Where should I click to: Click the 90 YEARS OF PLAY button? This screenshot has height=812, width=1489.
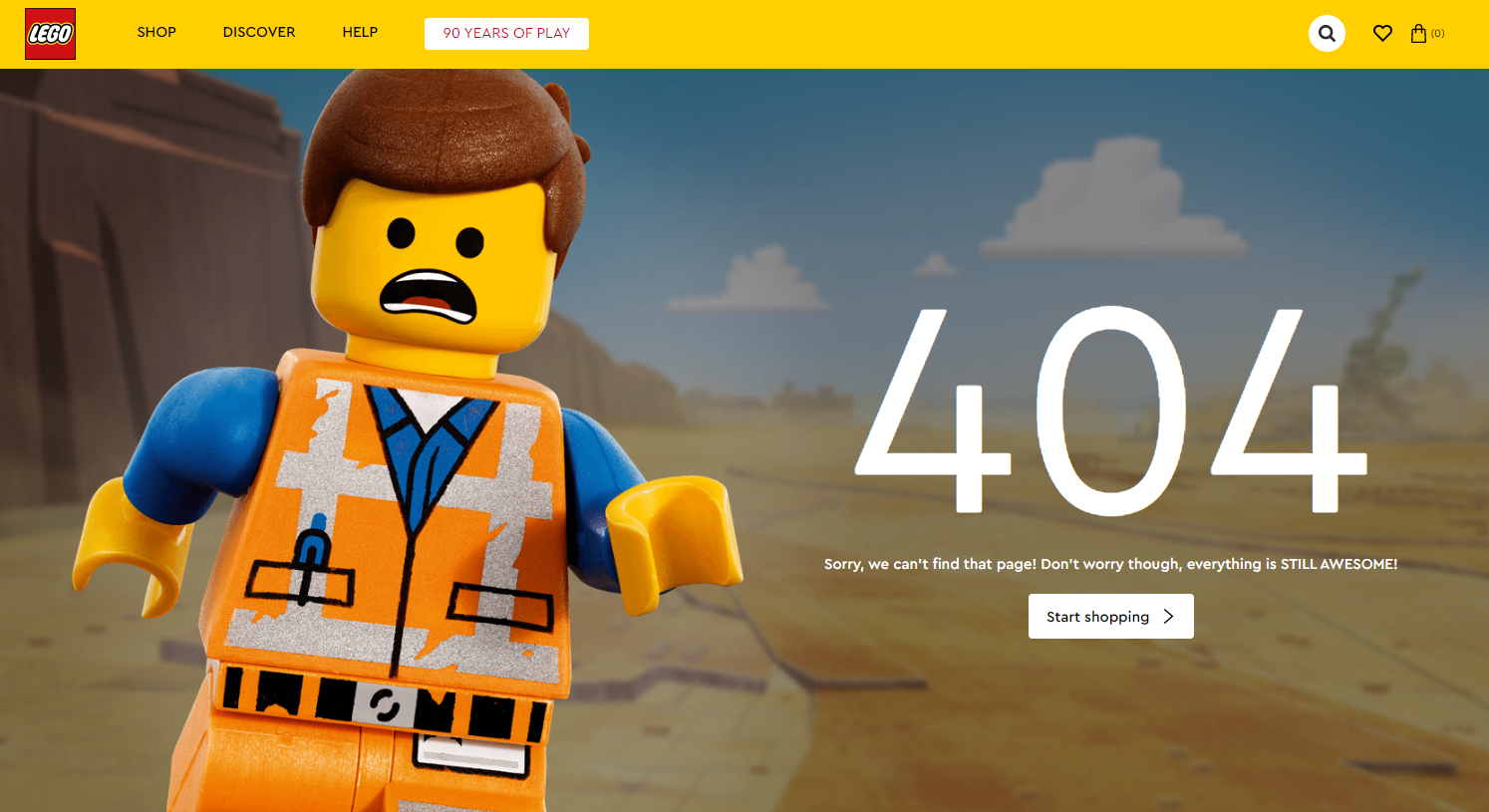506,33
